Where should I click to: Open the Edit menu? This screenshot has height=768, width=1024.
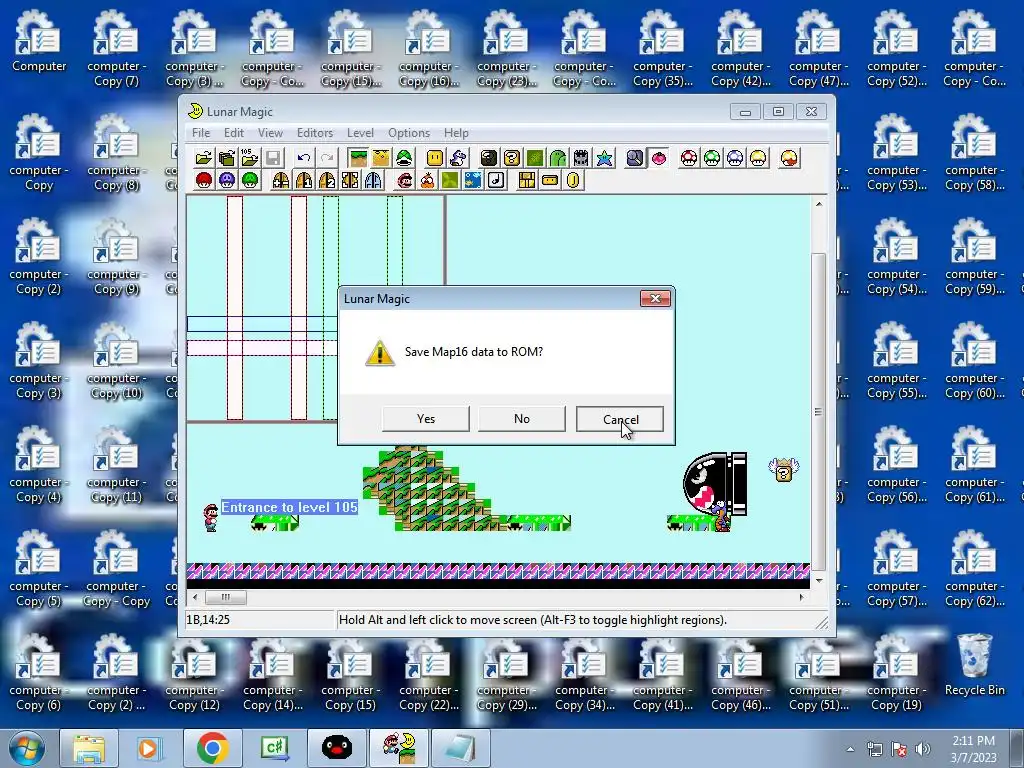(234, 133)
